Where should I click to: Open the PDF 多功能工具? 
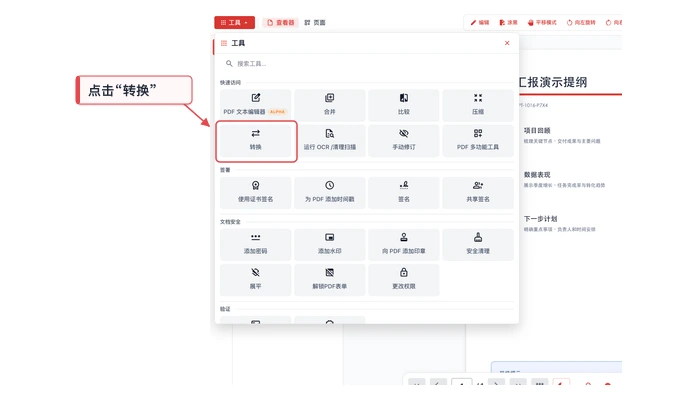[478, 140]
